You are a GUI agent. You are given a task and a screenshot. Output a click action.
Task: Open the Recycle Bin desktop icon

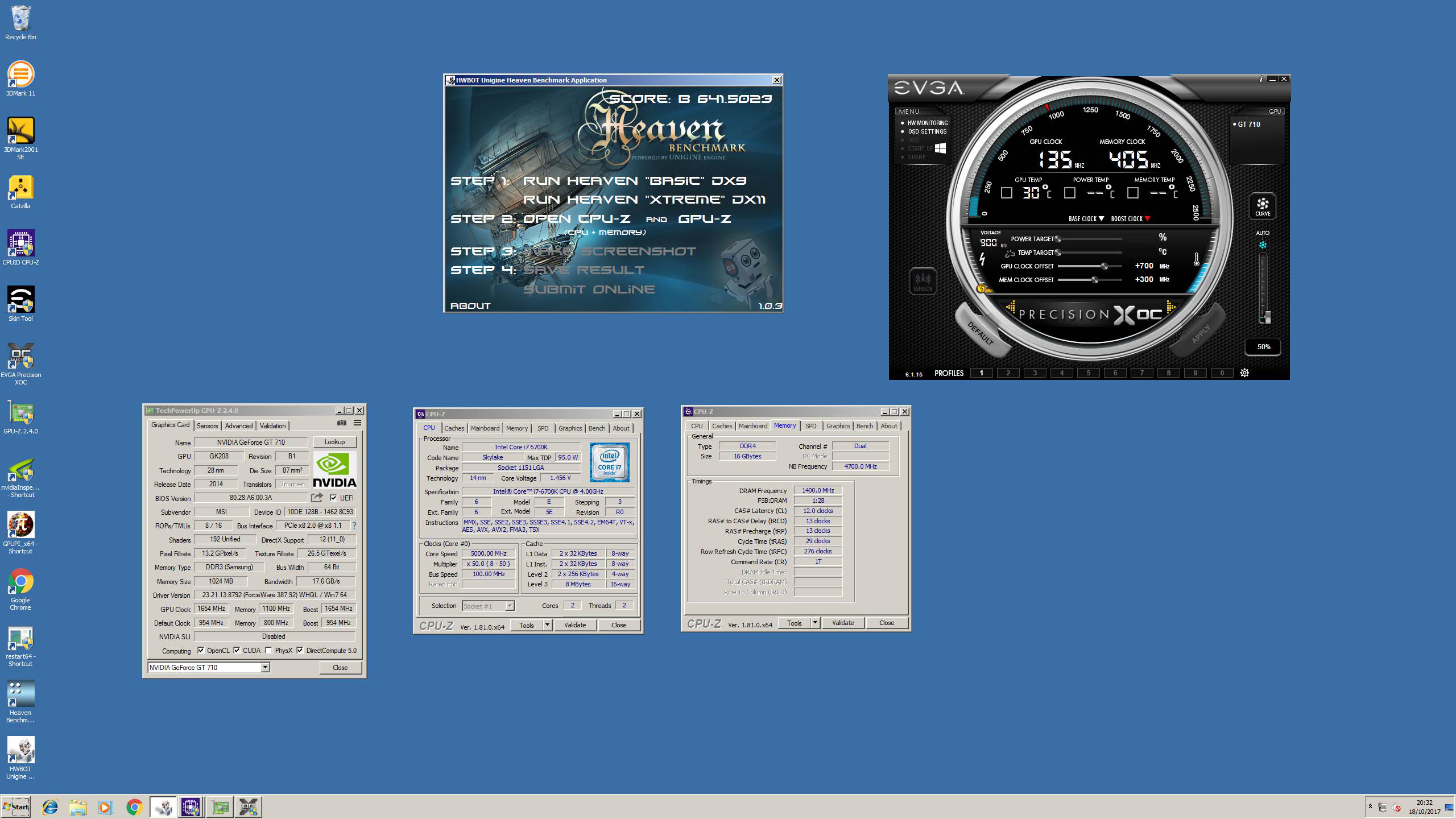20,23
